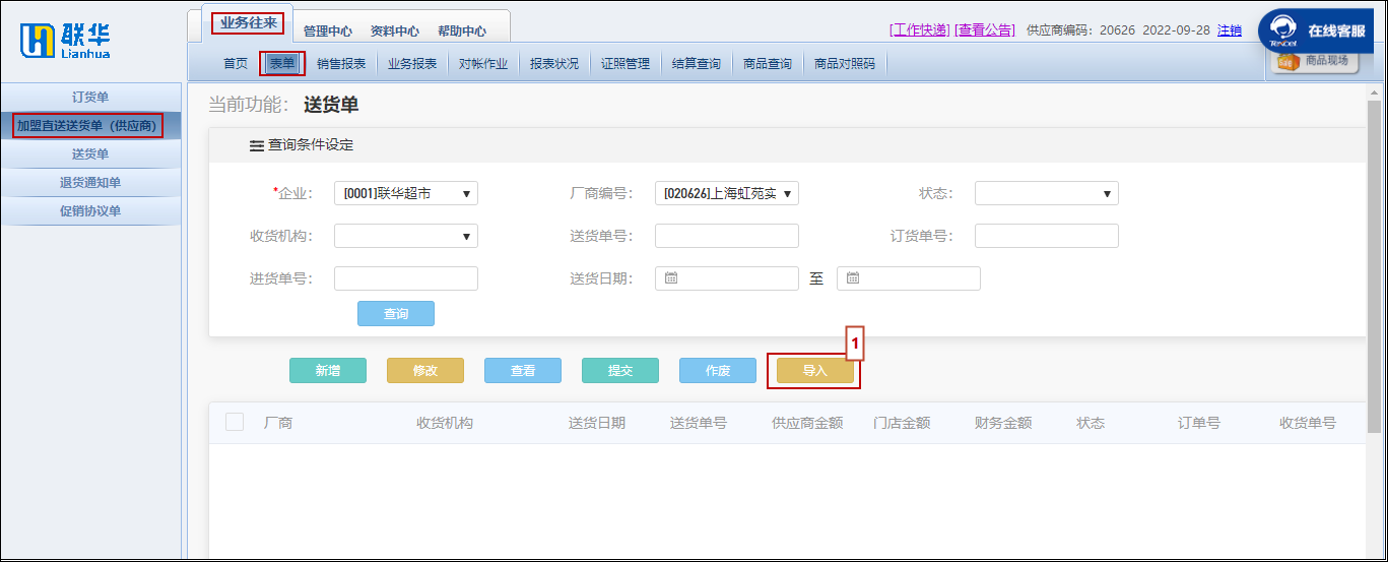Image resolution: width=1388 pixels, height=562 pixels.
Task: Select 加盟直送送货单（供应商） in sidebar
Action: tap(90, 126)
